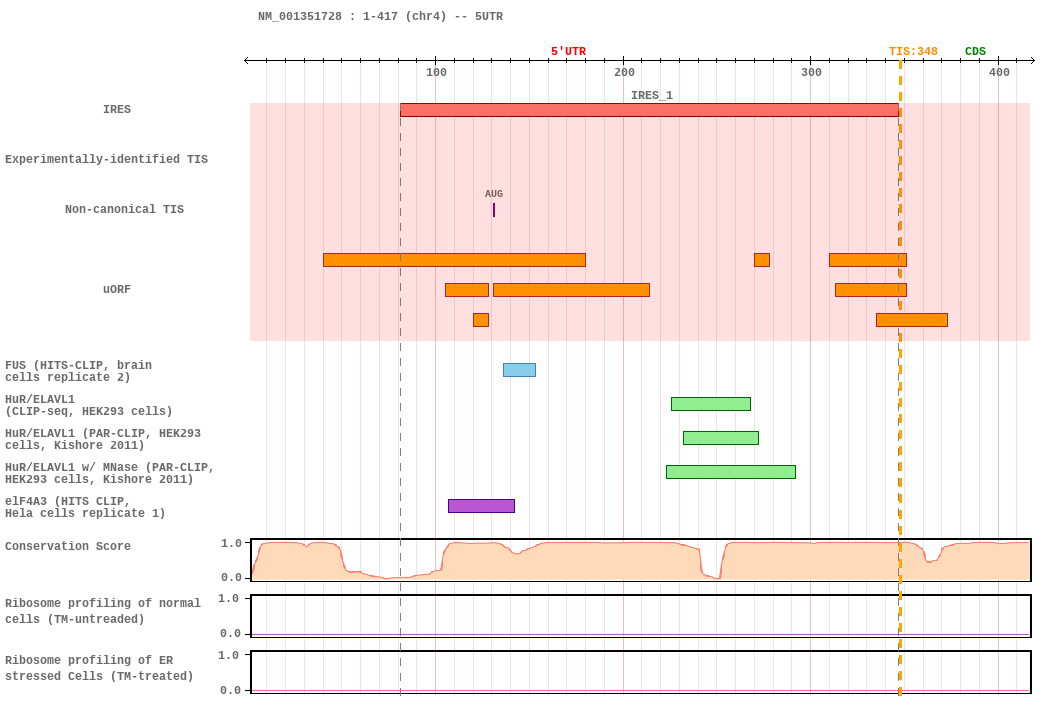The width and height of the screenshot is (1050, 704).
Task: Click inside the Conservation Score plot
Action: (640, 560)
